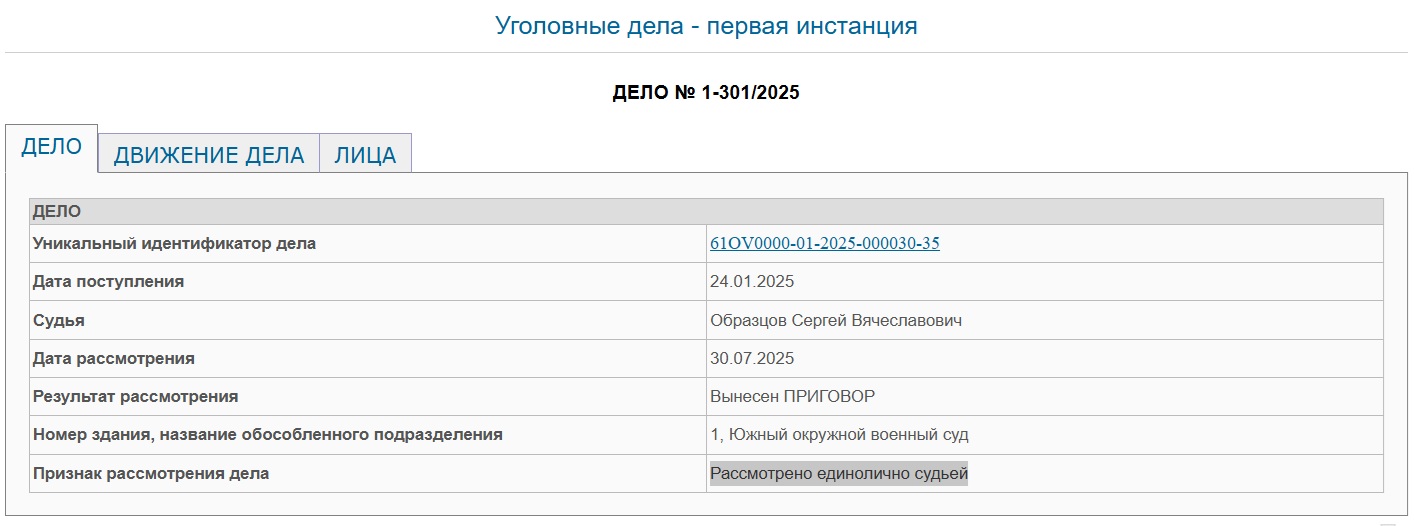Click the Уголовные дела - первая инстанция heading
The image size is (1414, 526).
[x=706, y=26]
